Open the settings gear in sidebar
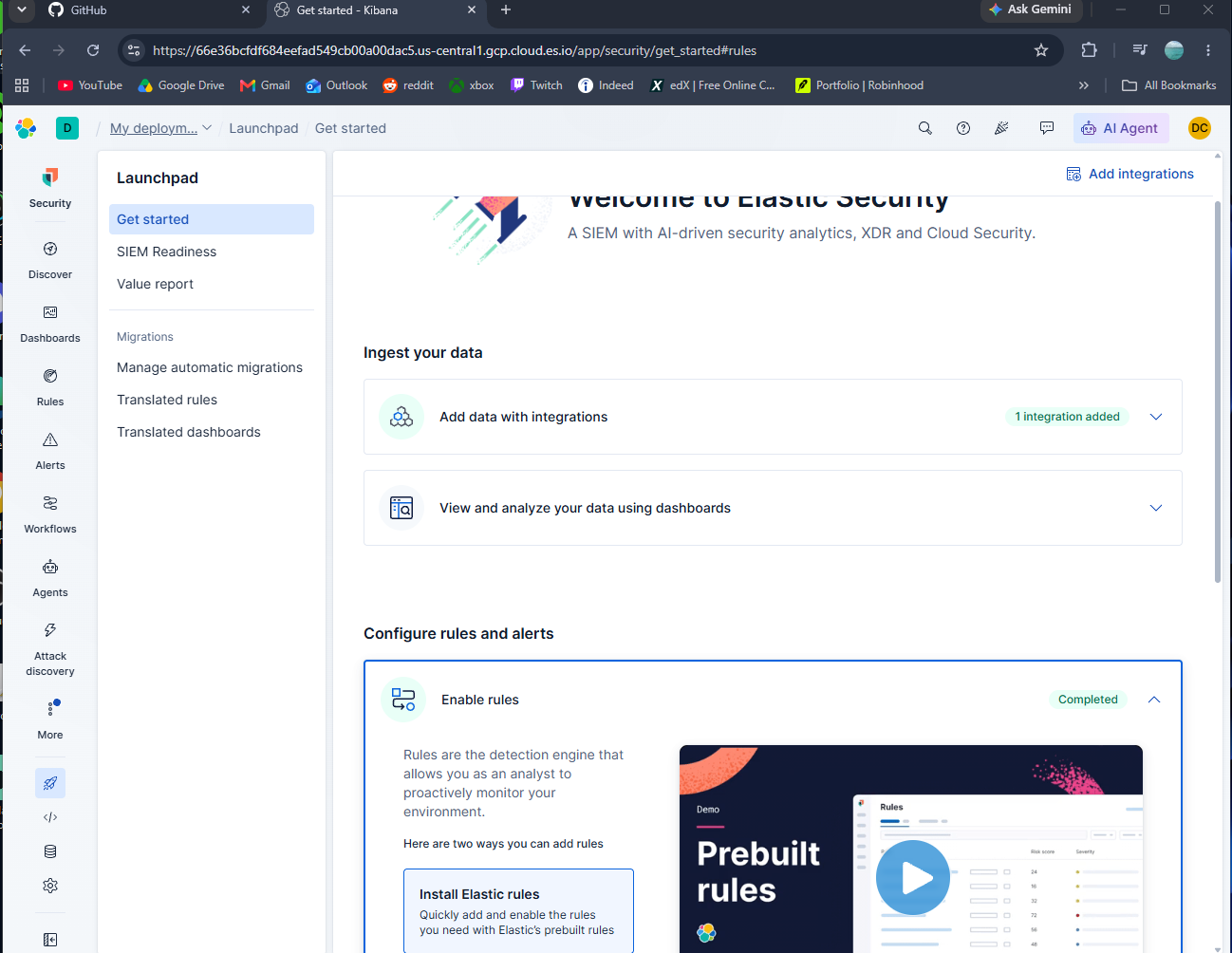Screen dimensions: 1232x953 coord(50,886)
